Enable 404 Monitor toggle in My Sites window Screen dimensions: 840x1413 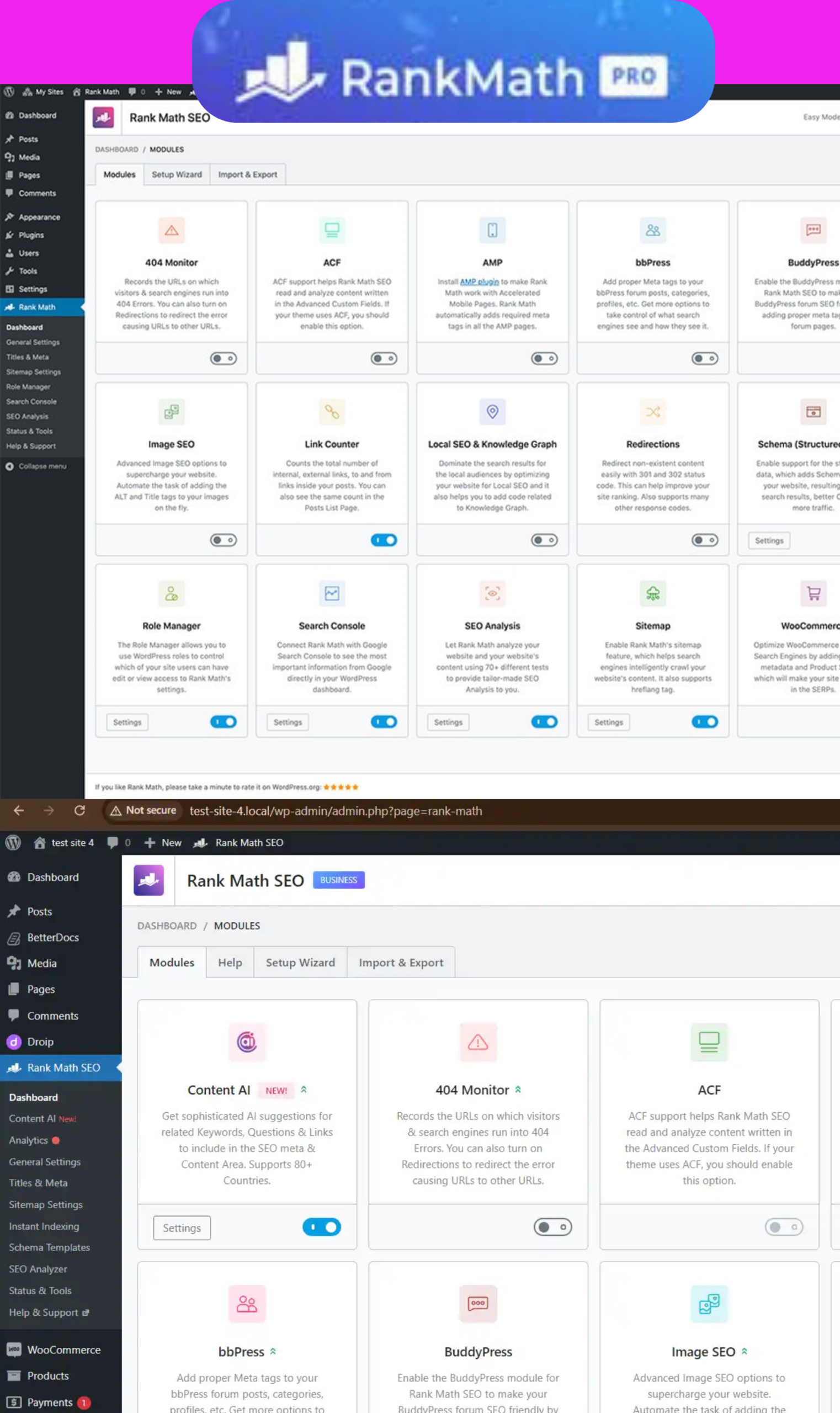[224, 358]
